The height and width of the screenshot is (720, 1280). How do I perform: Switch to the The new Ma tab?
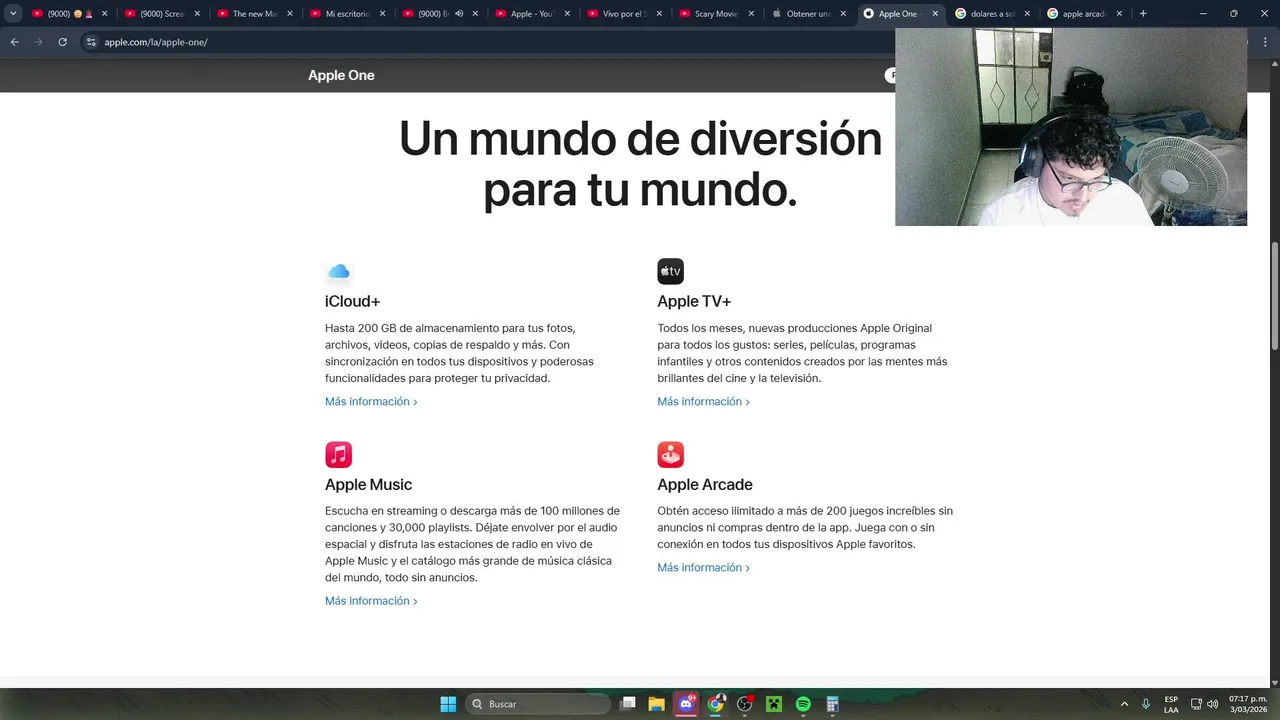(254, 14)
